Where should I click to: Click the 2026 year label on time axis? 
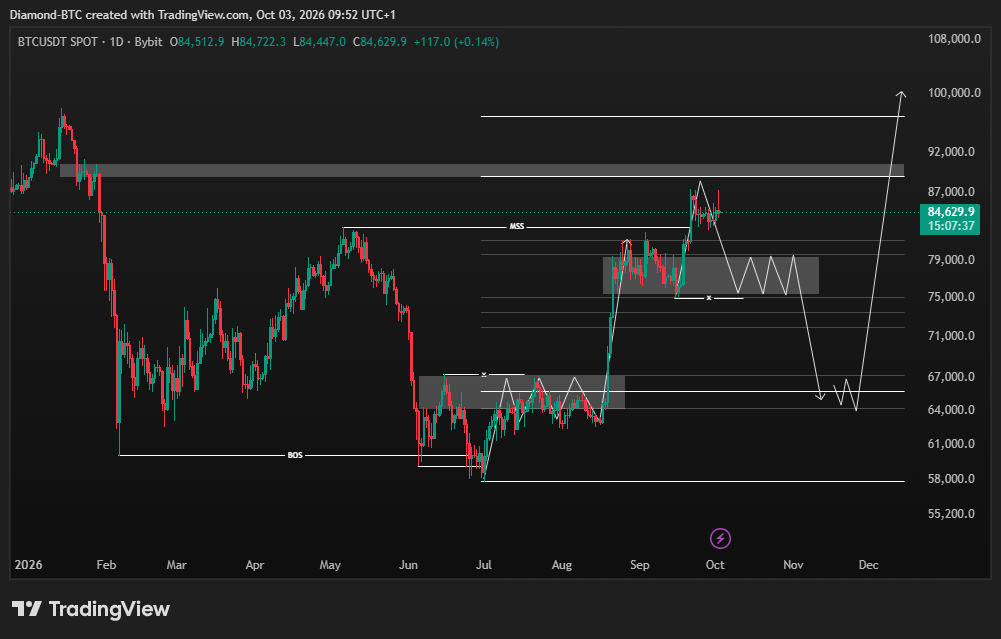[x=28, y=565]
